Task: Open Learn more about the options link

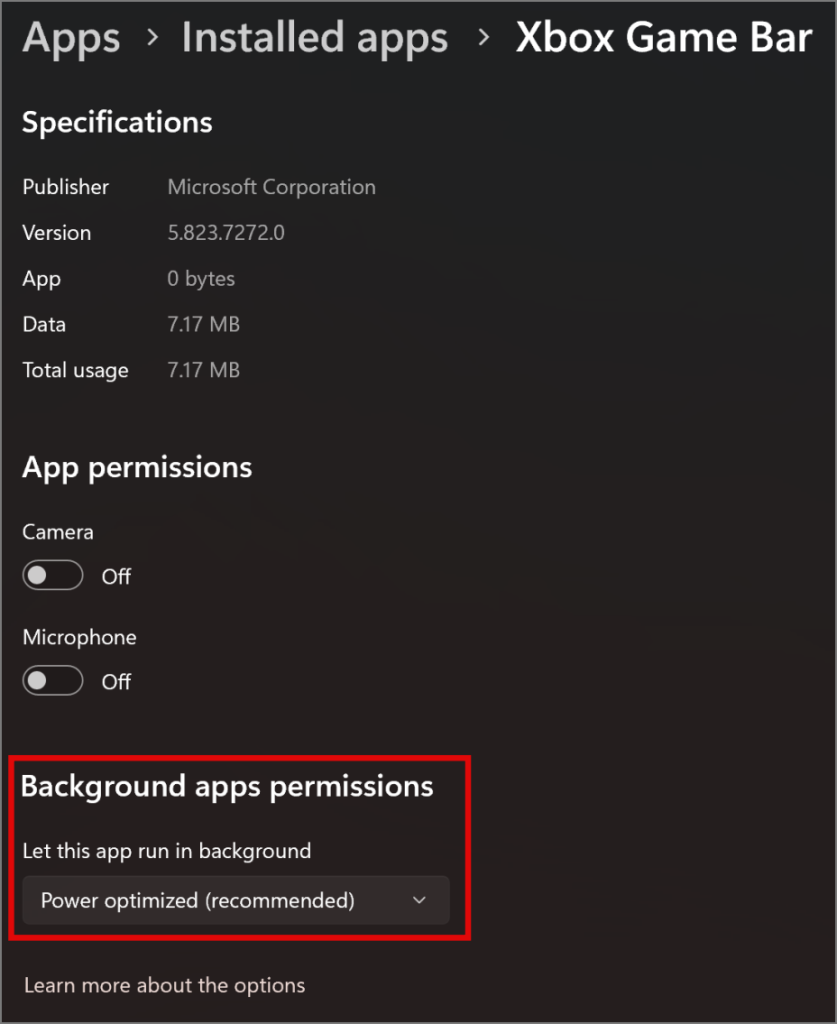Action: (164, 985)
